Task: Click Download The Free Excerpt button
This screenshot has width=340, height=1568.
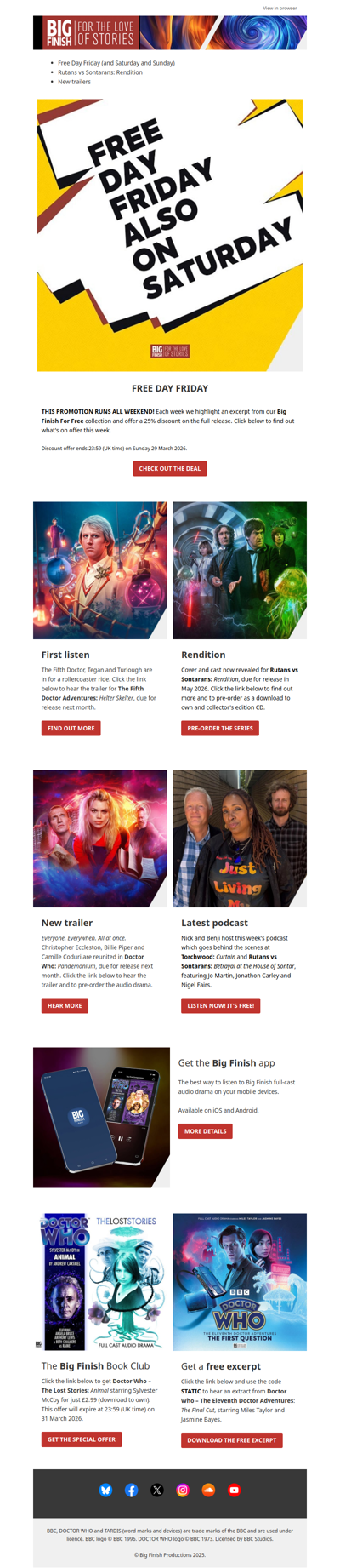Action: pos(232,1440)
